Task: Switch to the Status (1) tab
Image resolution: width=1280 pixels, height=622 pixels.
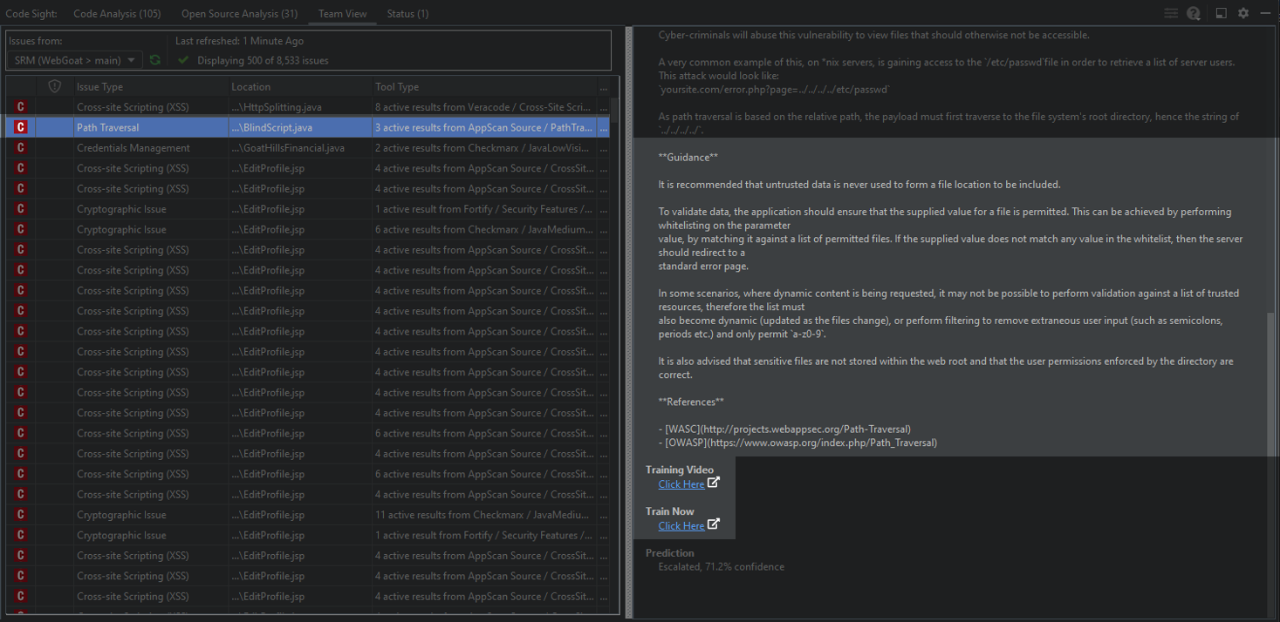Action: click(x=407, y=13)
